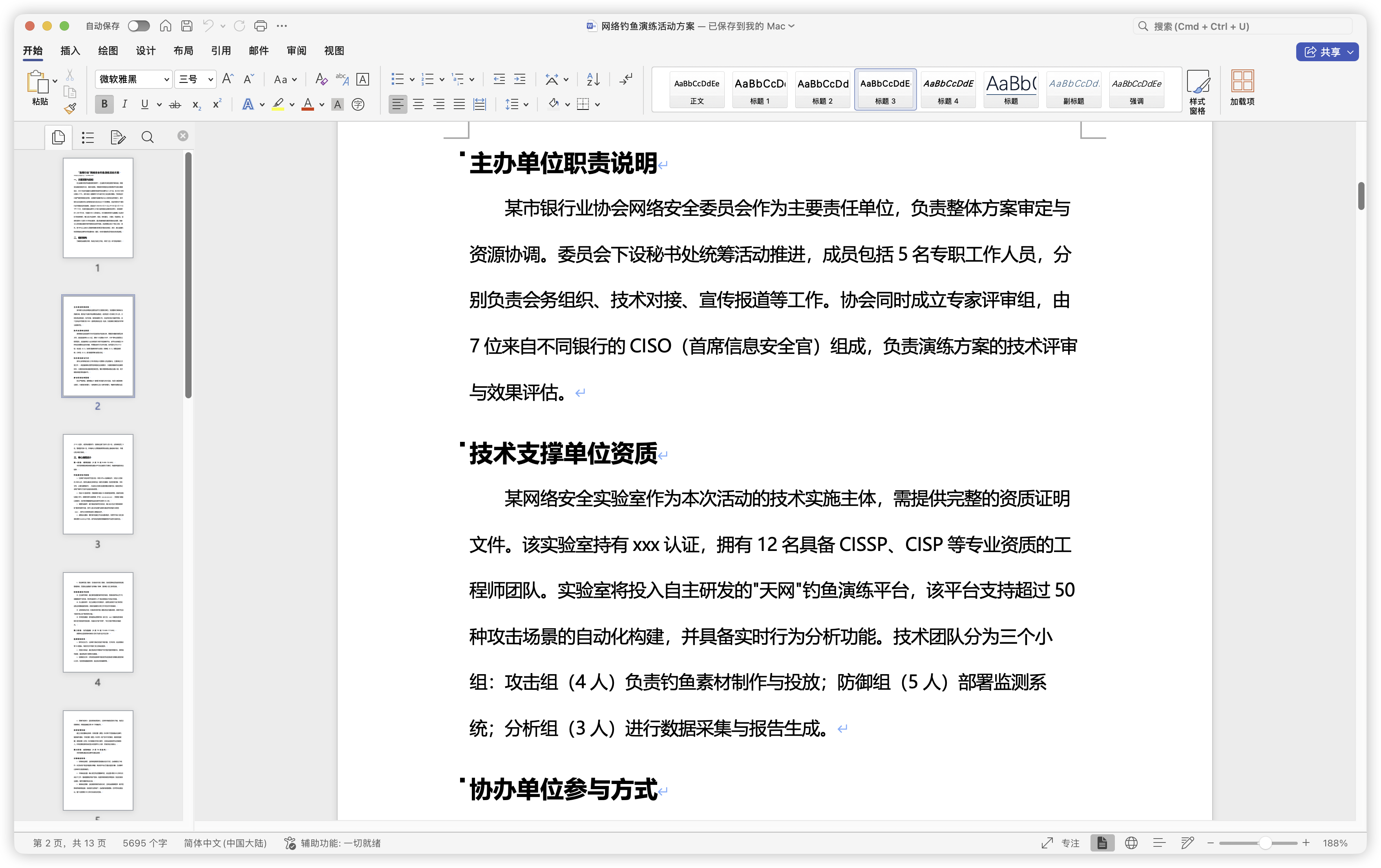The image size is (1381, 868).
Task: Click the clear formatting icon
Action: pos(322,79)
